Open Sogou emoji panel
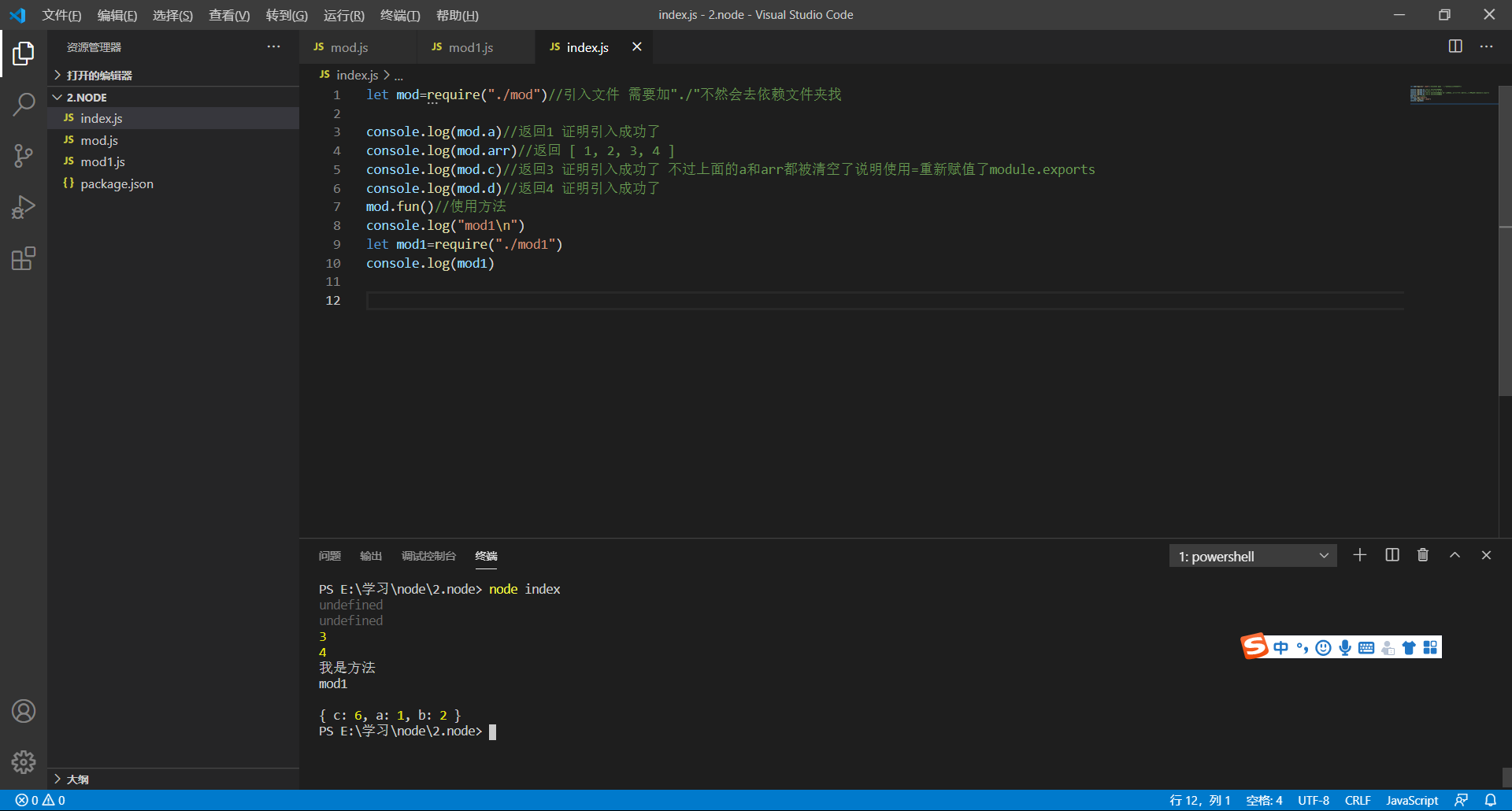The width and height of the screenshot is (1512, 811). (1324, 647)
